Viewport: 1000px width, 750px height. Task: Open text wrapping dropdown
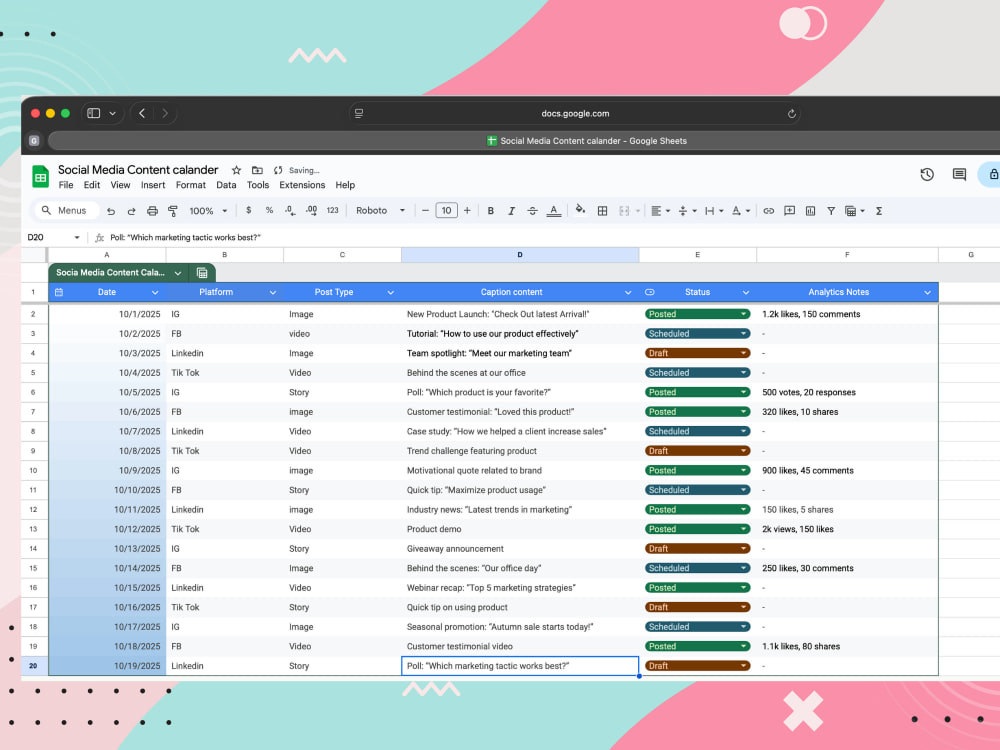pyautogui.click(x=714, y=211)
